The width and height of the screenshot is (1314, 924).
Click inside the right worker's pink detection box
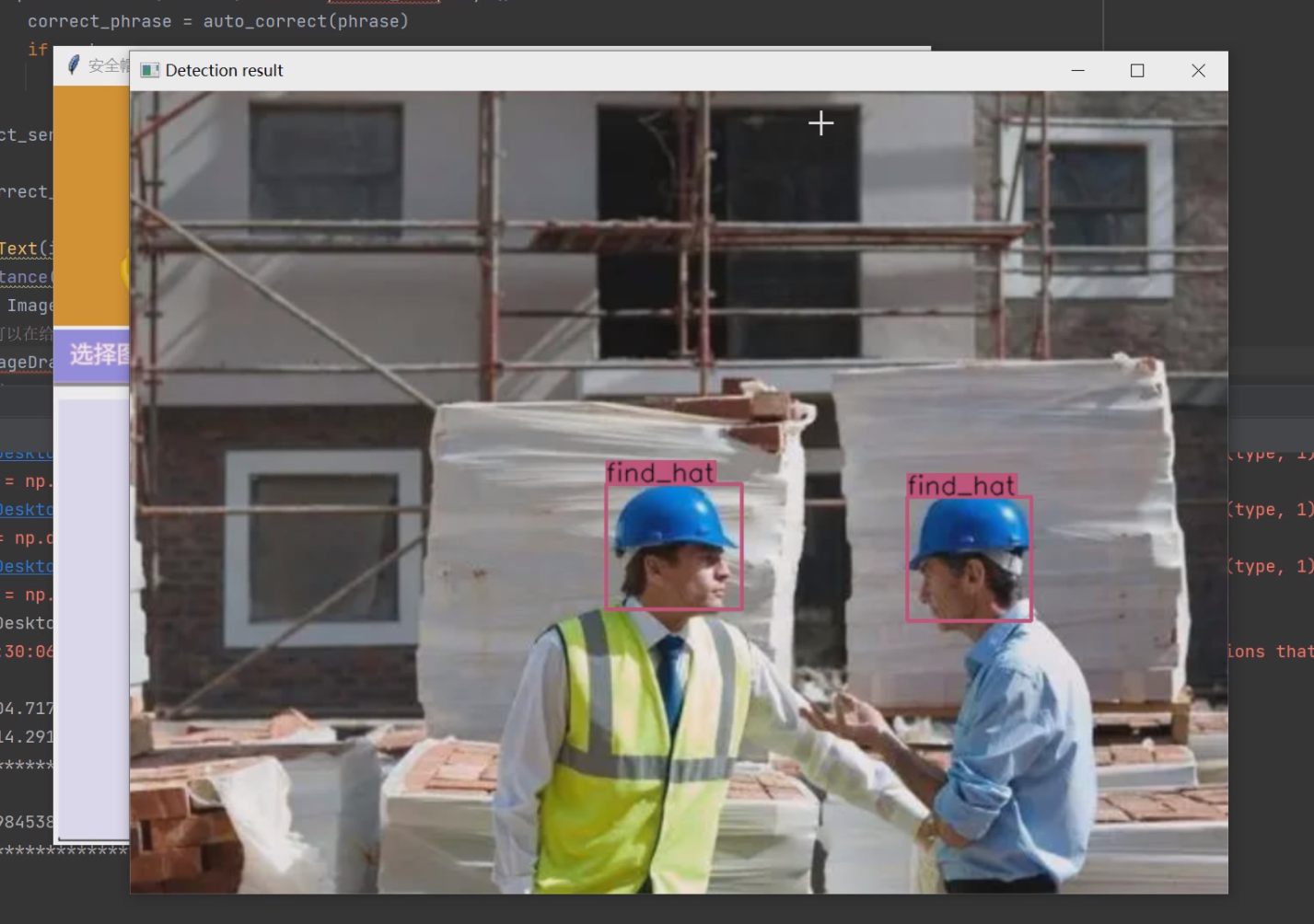pos(970,559)
